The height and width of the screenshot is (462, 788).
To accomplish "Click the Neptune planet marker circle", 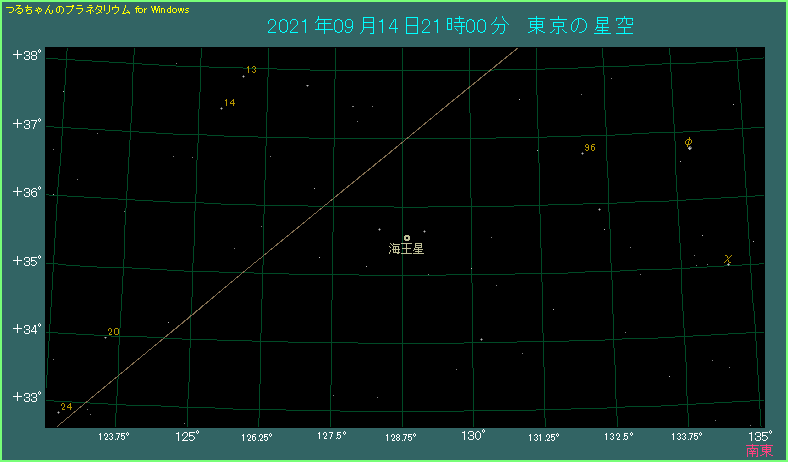I will pos(407,238).
